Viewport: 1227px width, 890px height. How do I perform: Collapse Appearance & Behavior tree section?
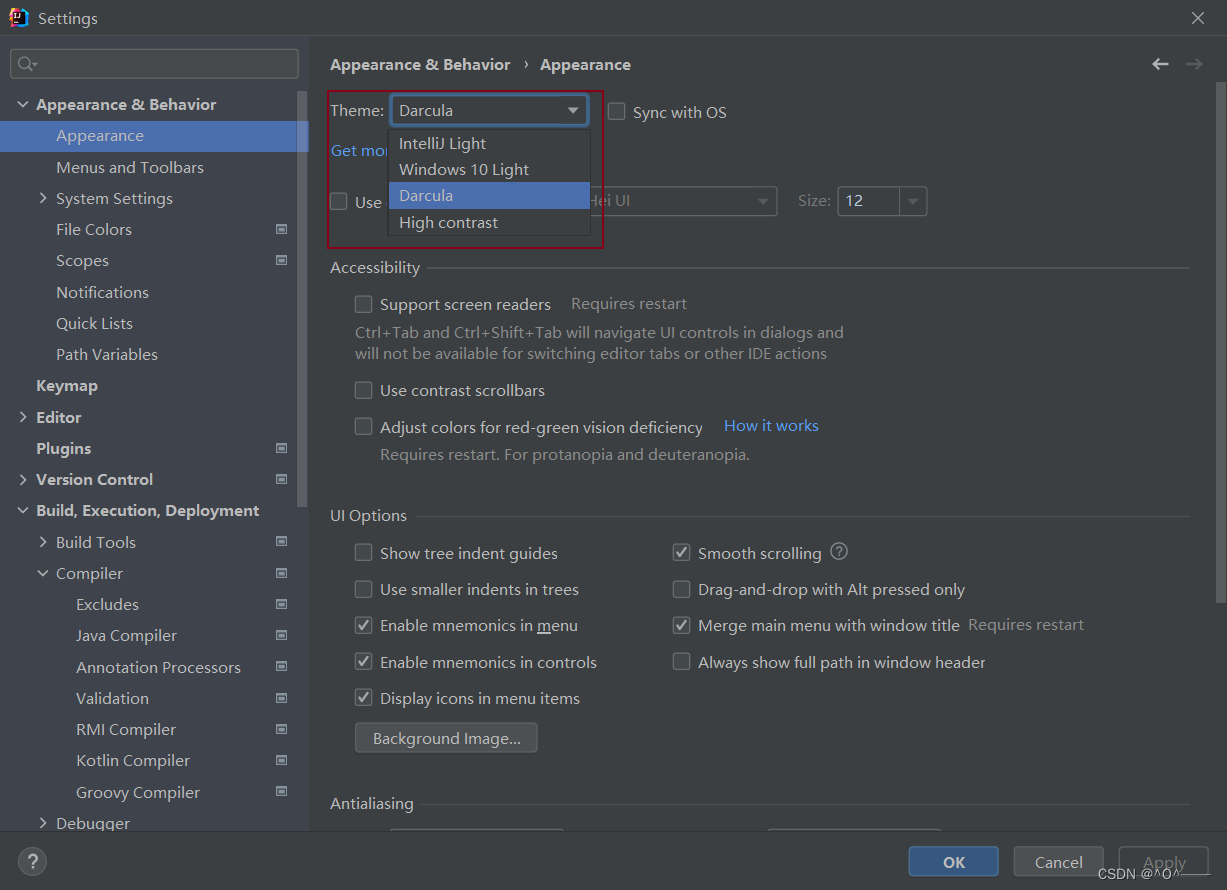[x=22, y=104]
